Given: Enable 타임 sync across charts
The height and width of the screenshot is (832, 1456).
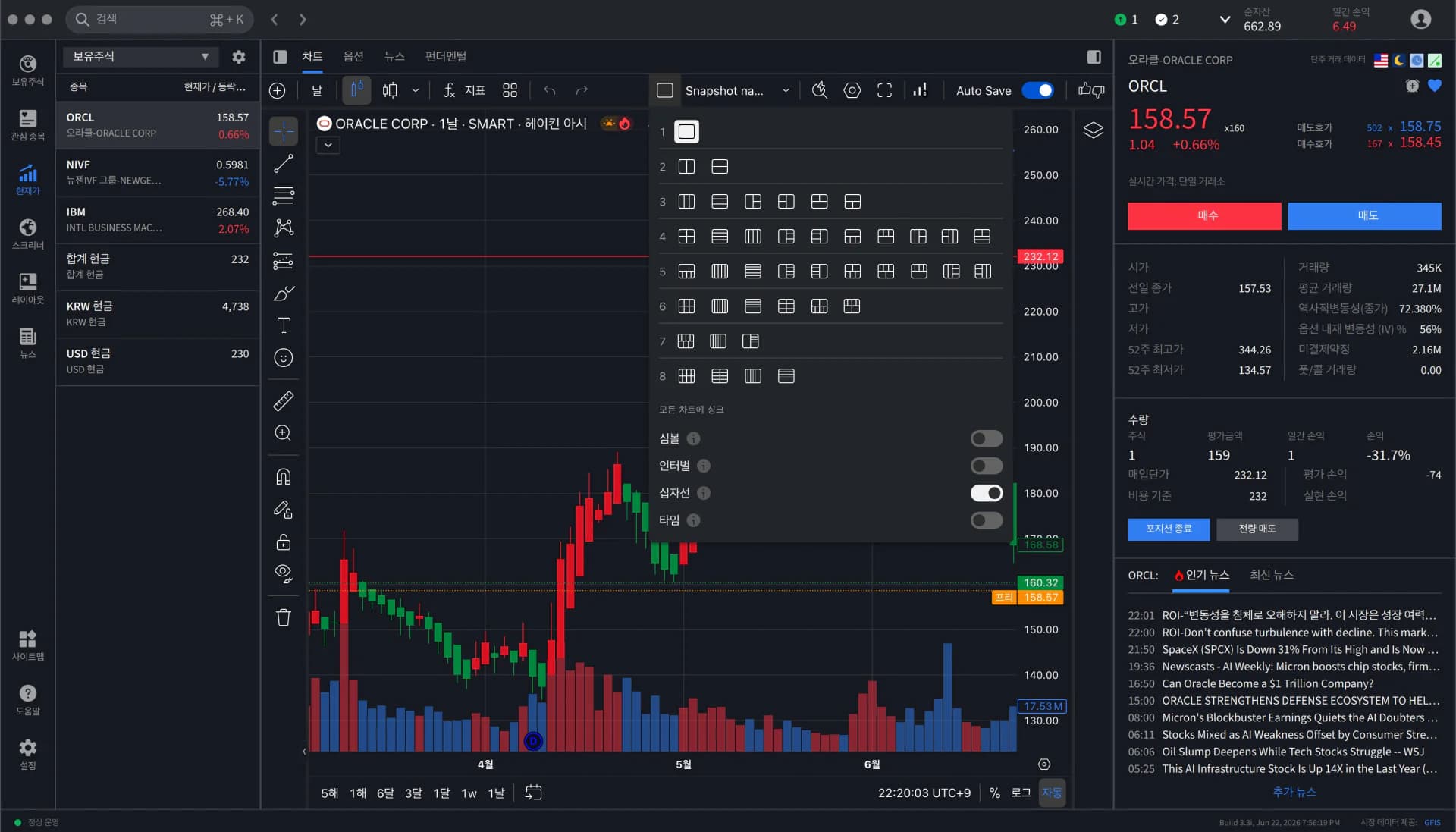Looking at the screenshot, I should click(x=987, y=520).
